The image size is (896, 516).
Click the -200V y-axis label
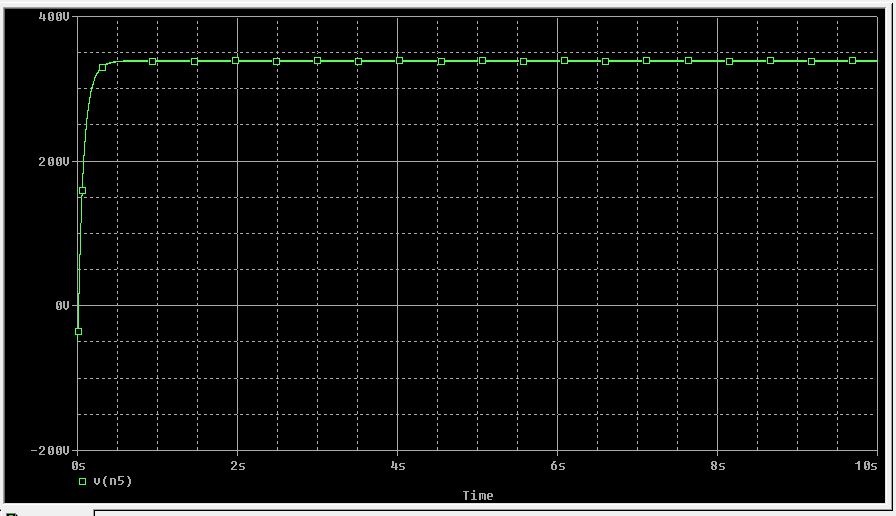pyautogui.click(x=54, y=450)
